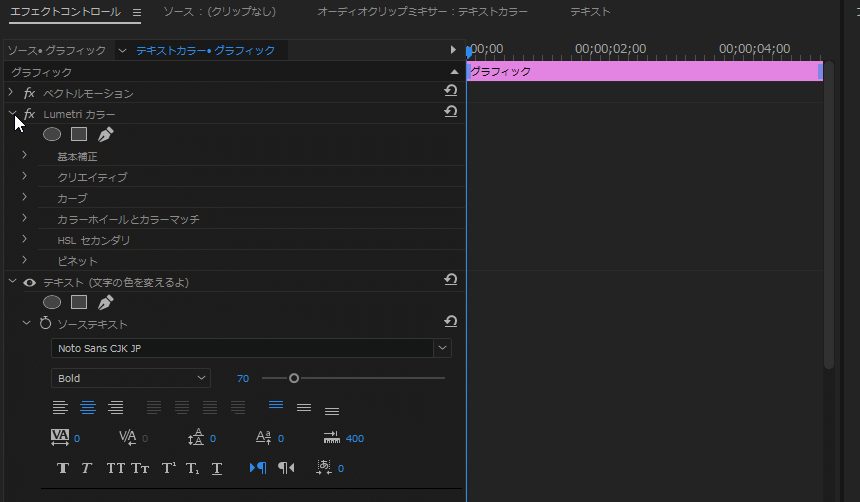Screen dimensions: 860x502
Task: Align text left
Action: click(60, 408)
